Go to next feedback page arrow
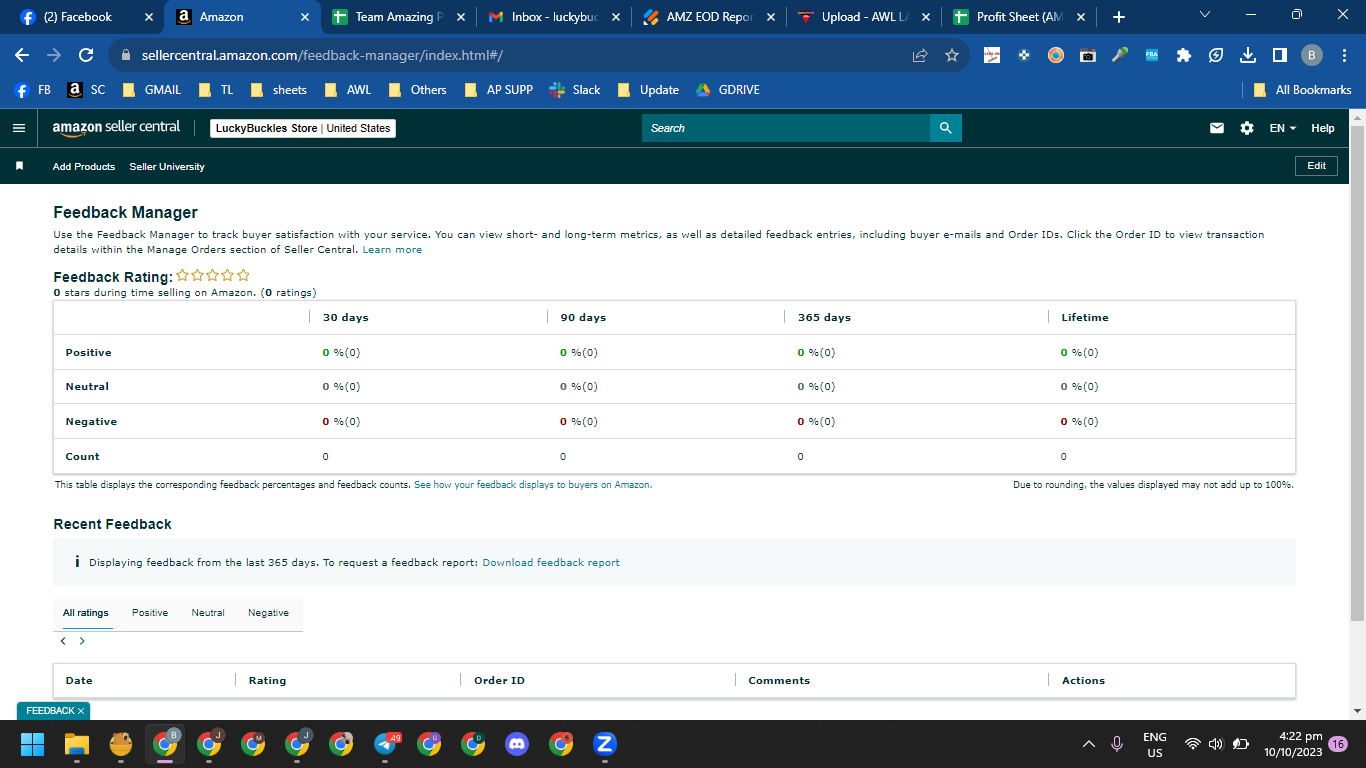1366x768 pixels. click(82, 641)
